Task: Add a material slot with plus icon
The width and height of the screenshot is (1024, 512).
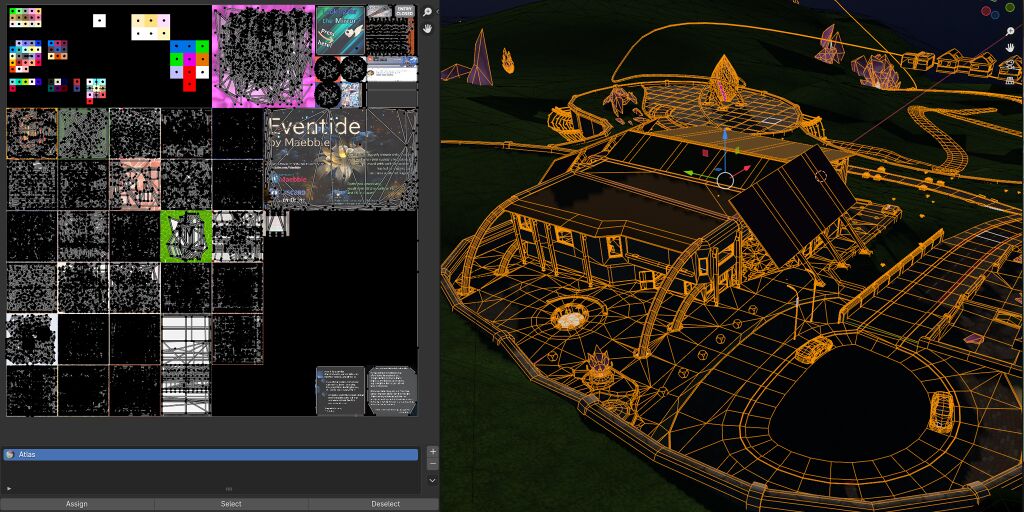Action: point(432,451)
